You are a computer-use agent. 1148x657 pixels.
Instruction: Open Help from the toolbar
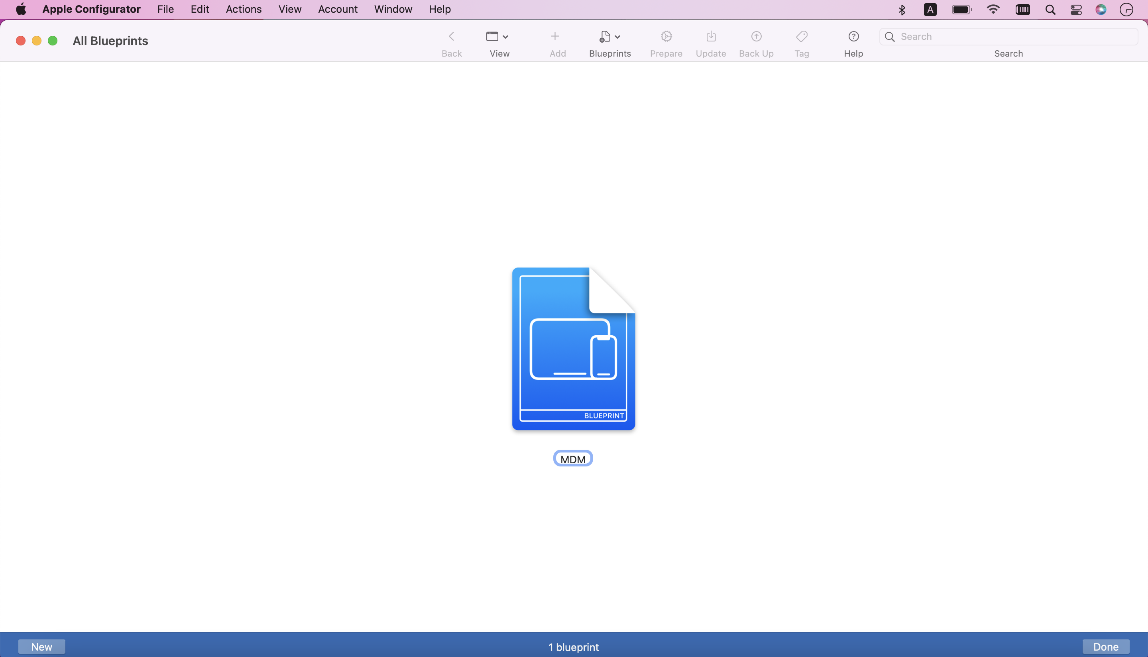point(853,37)
